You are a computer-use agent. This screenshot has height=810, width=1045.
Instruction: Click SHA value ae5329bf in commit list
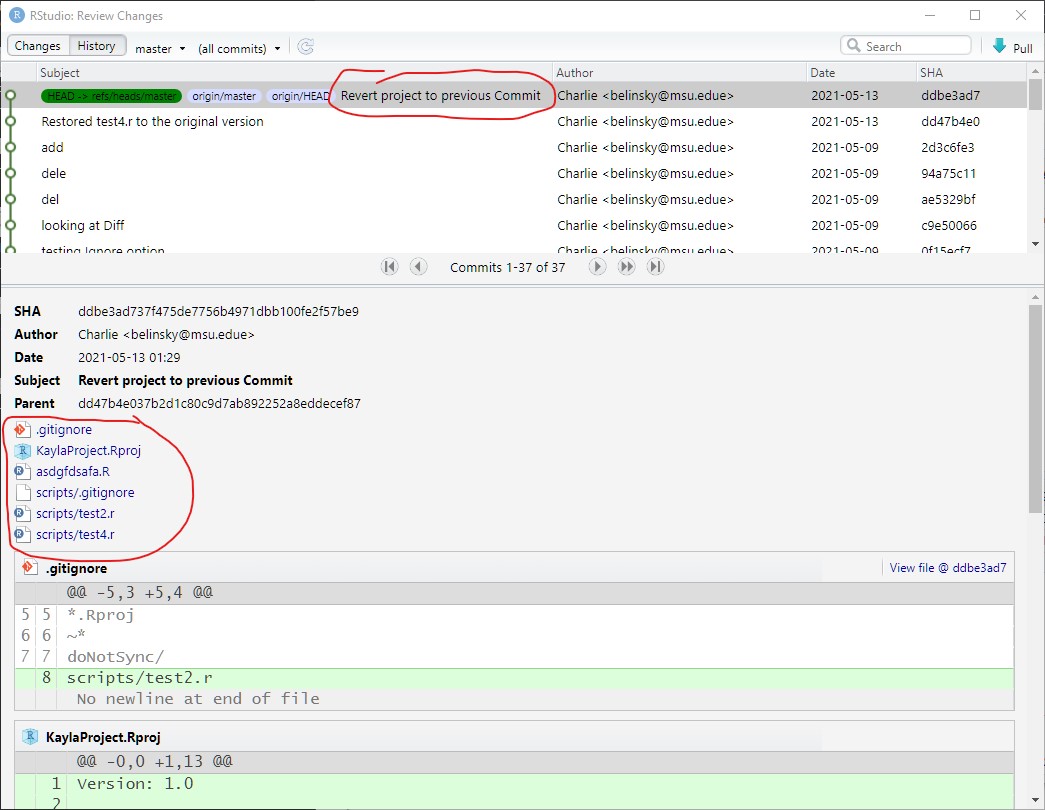click(948, 199)
